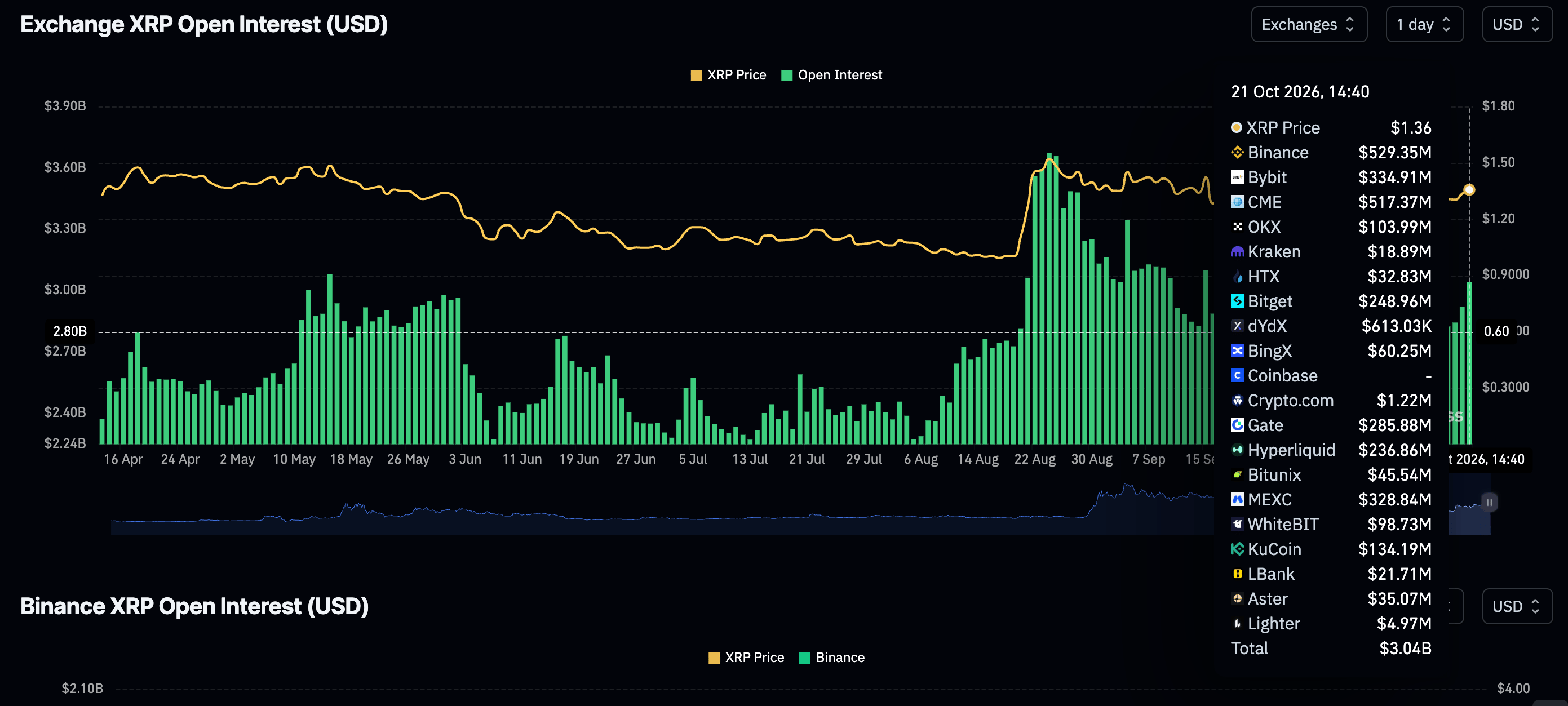Click the MEXC exchange icon

click(x=1237, y=499)
